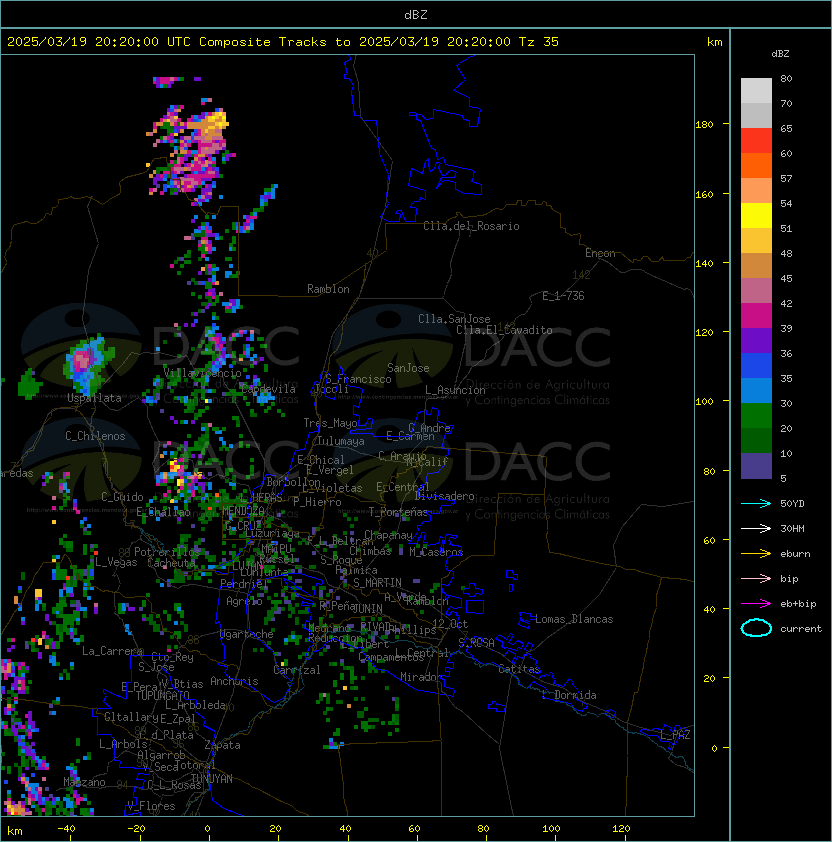Click the 'C_Guido' map label

[x=122, y=497]
